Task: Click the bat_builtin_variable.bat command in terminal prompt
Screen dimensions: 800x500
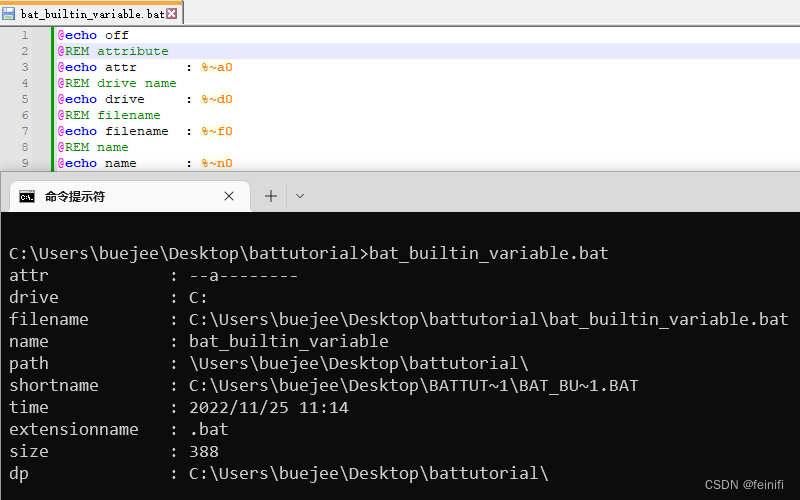Action: click(488, 254)
